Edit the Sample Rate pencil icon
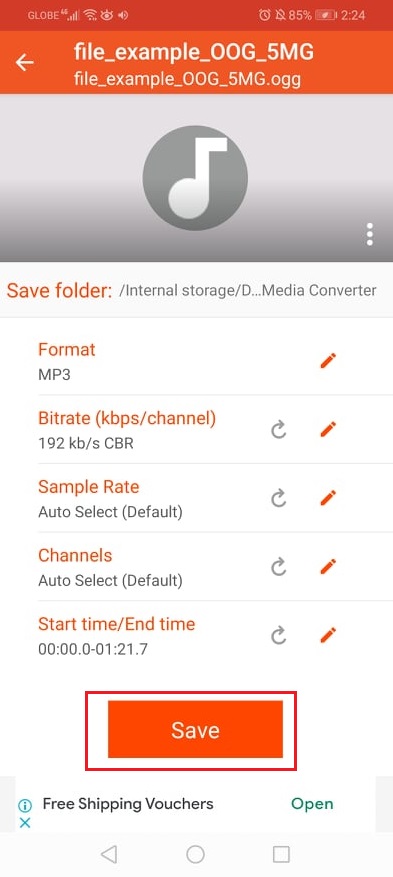The height and width of the screenshot is (877, 393). [x=328, y=498]
